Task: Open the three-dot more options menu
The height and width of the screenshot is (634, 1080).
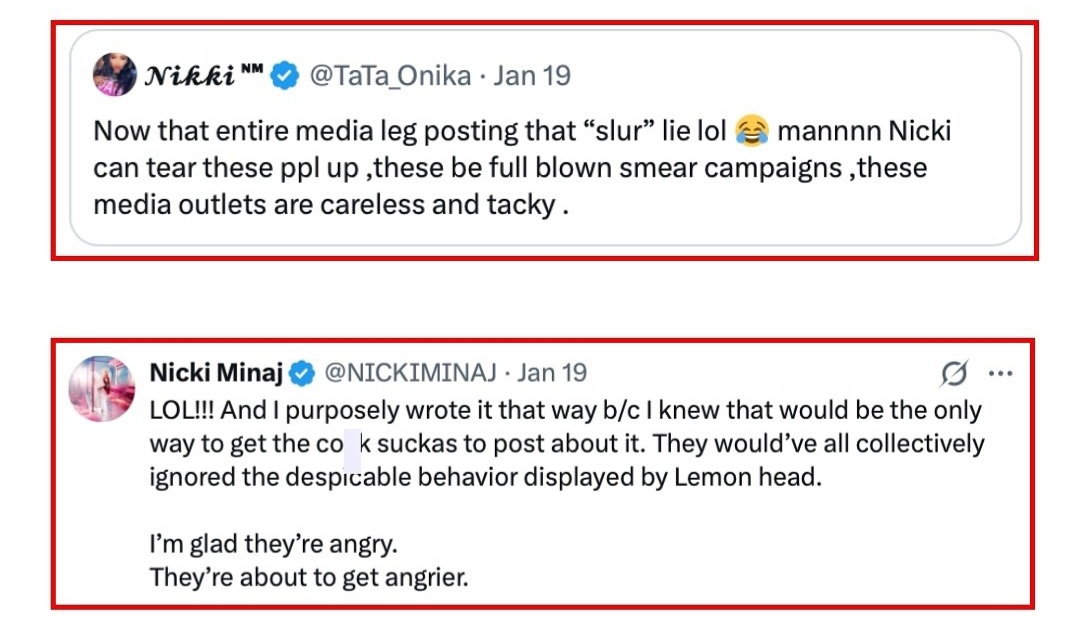Action: click(x=1000, y=374)
